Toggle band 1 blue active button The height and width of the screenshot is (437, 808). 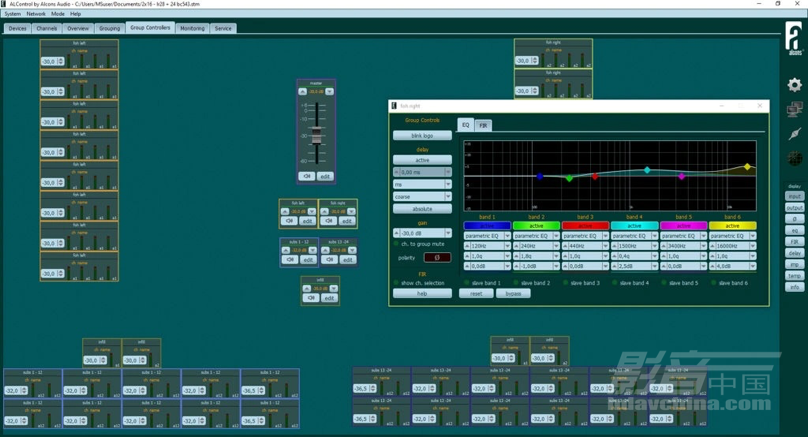point(487,226)
